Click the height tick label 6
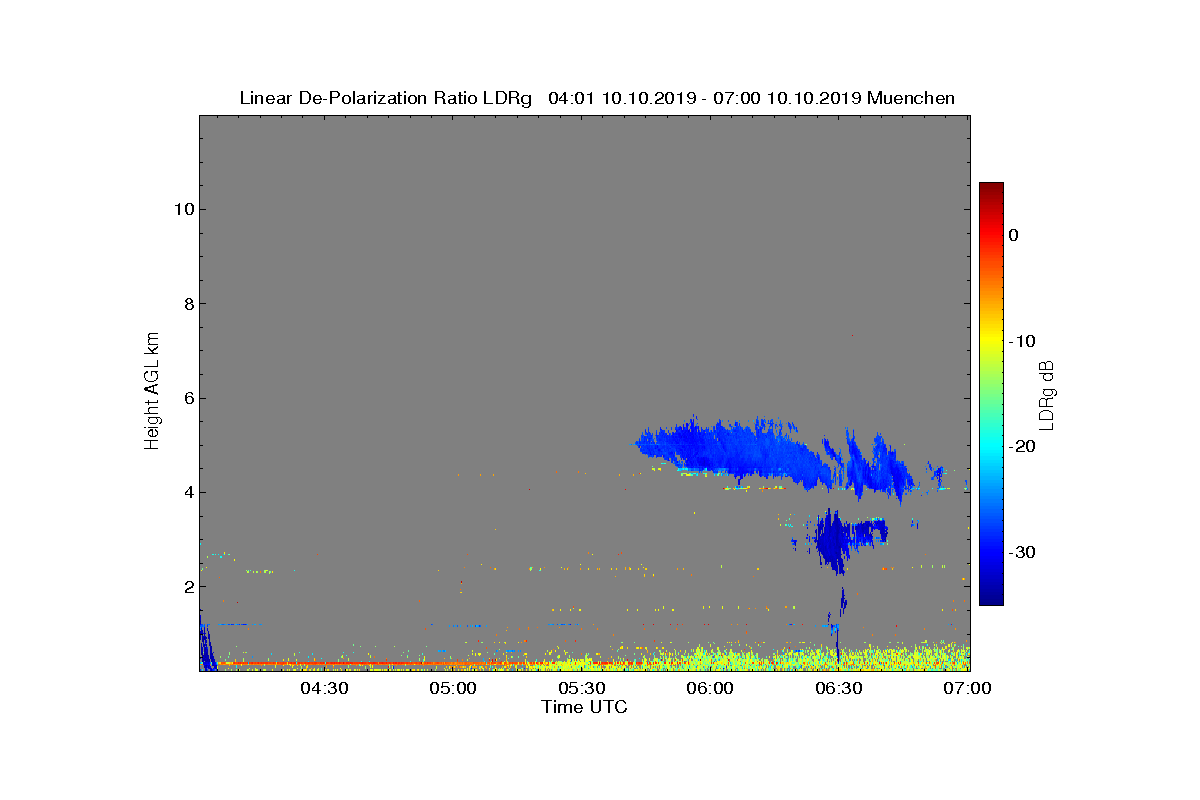 pos(187,398)
